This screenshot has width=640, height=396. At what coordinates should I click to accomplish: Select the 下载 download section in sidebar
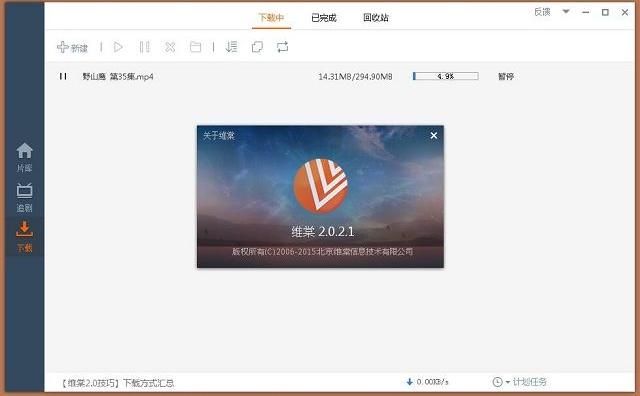(x=24, y=237)
